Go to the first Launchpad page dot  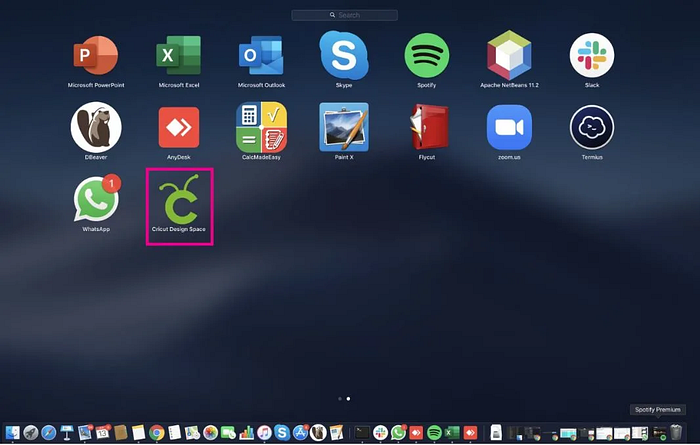coord(340,399)
